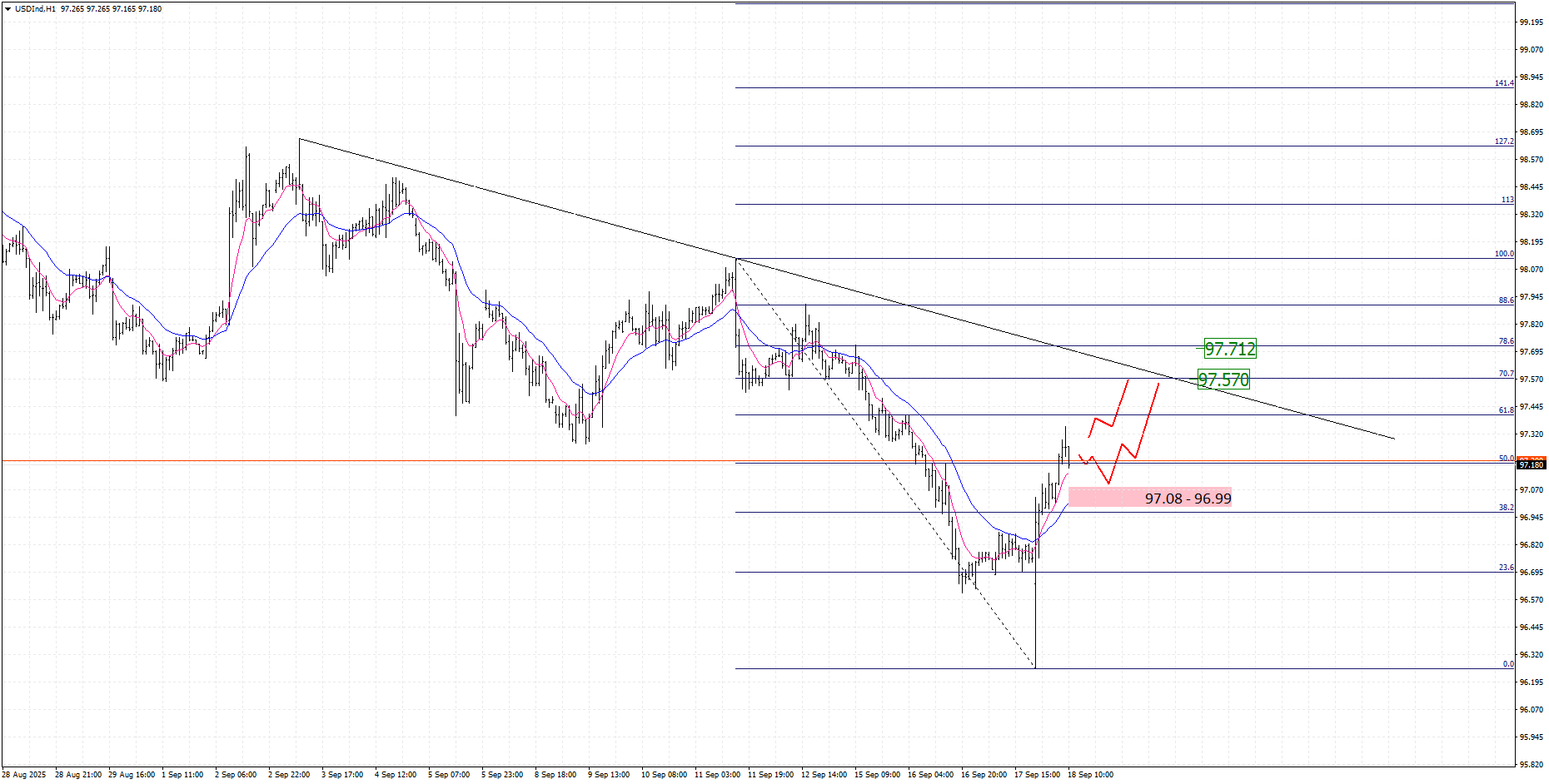1549x784 pixels.
Task: Click the 0.0 Fibonacci level label
Action: [1507, 664]
